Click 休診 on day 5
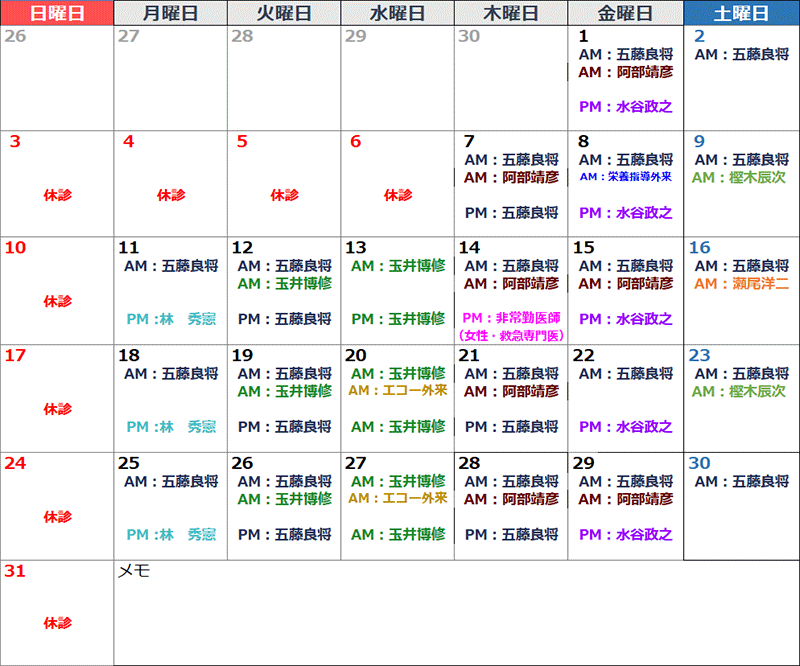 coord(284,195)
